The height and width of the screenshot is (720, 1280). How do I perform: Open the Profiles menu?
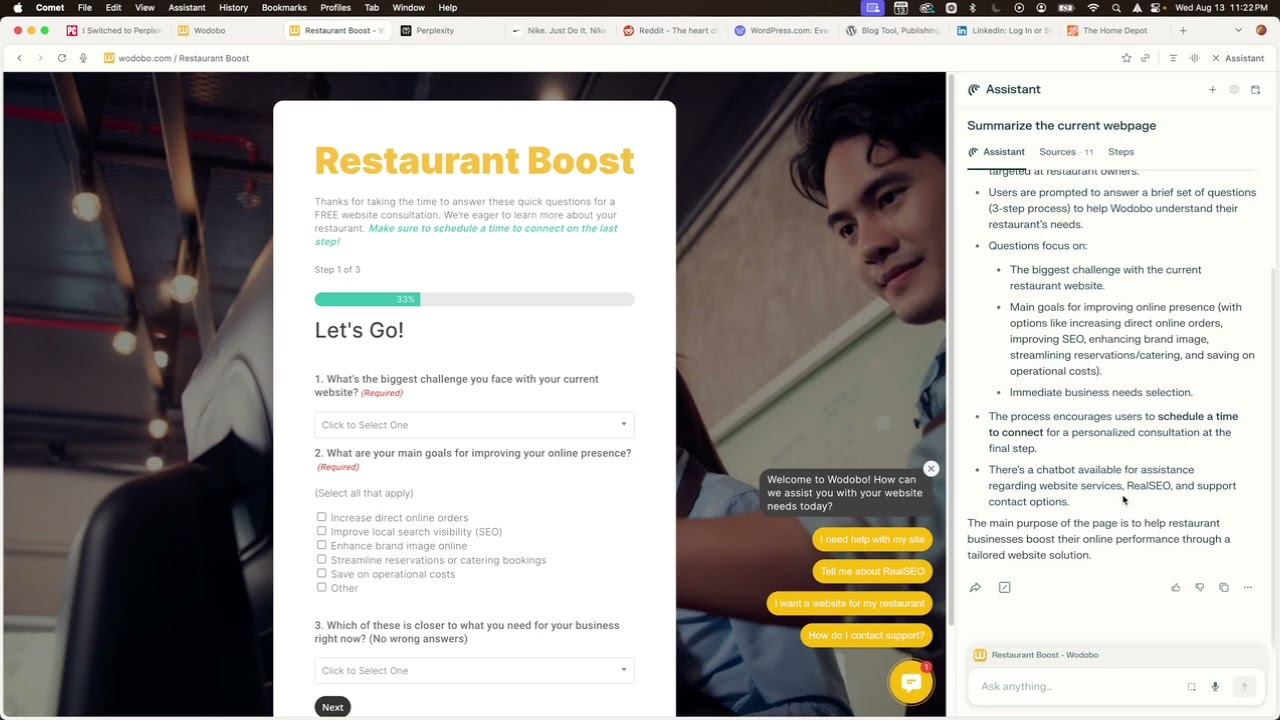(335, 7)
